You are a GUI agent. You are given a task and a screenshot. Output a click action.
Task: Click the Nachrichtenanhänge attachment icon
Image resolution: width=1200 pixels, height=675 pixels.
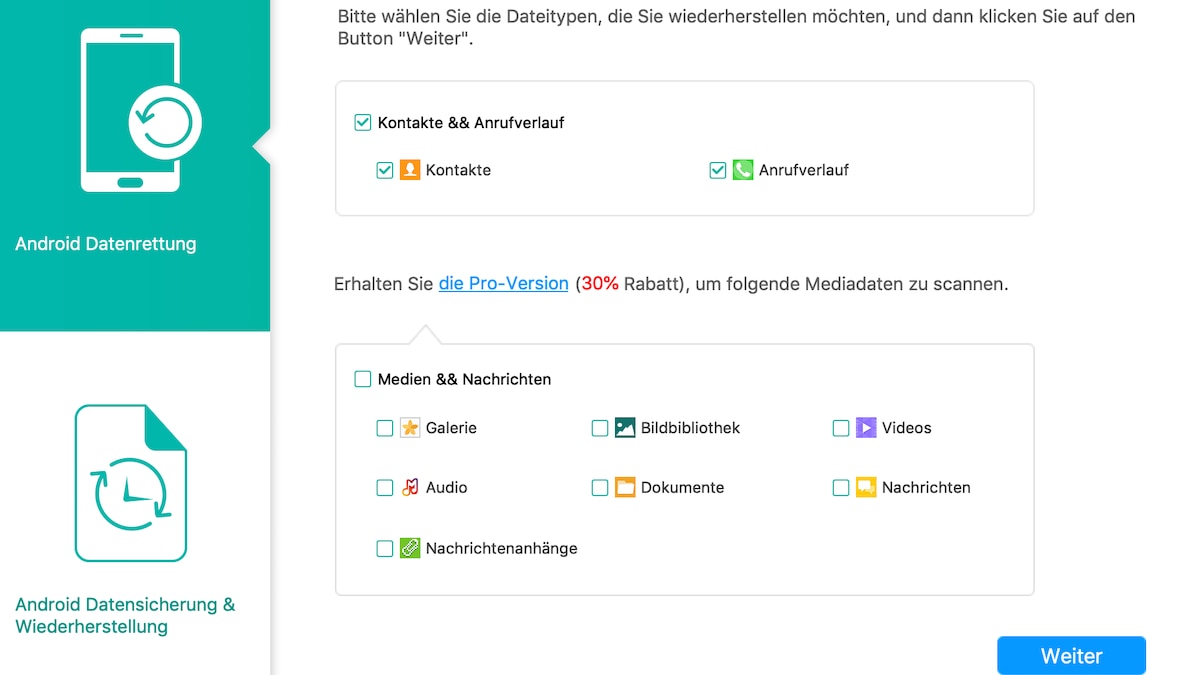click(410, 548)
